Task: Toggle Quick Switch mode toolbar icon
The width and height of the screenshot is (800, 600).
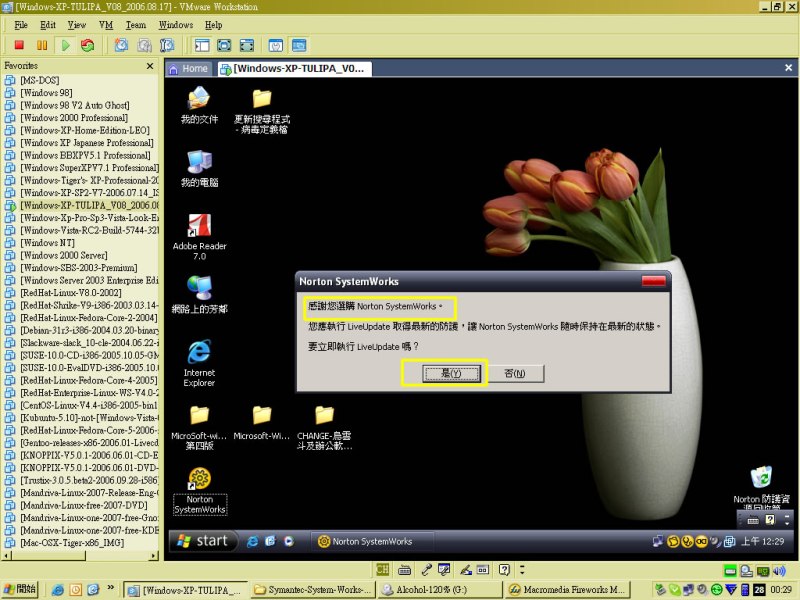Action: pos(224,45)
